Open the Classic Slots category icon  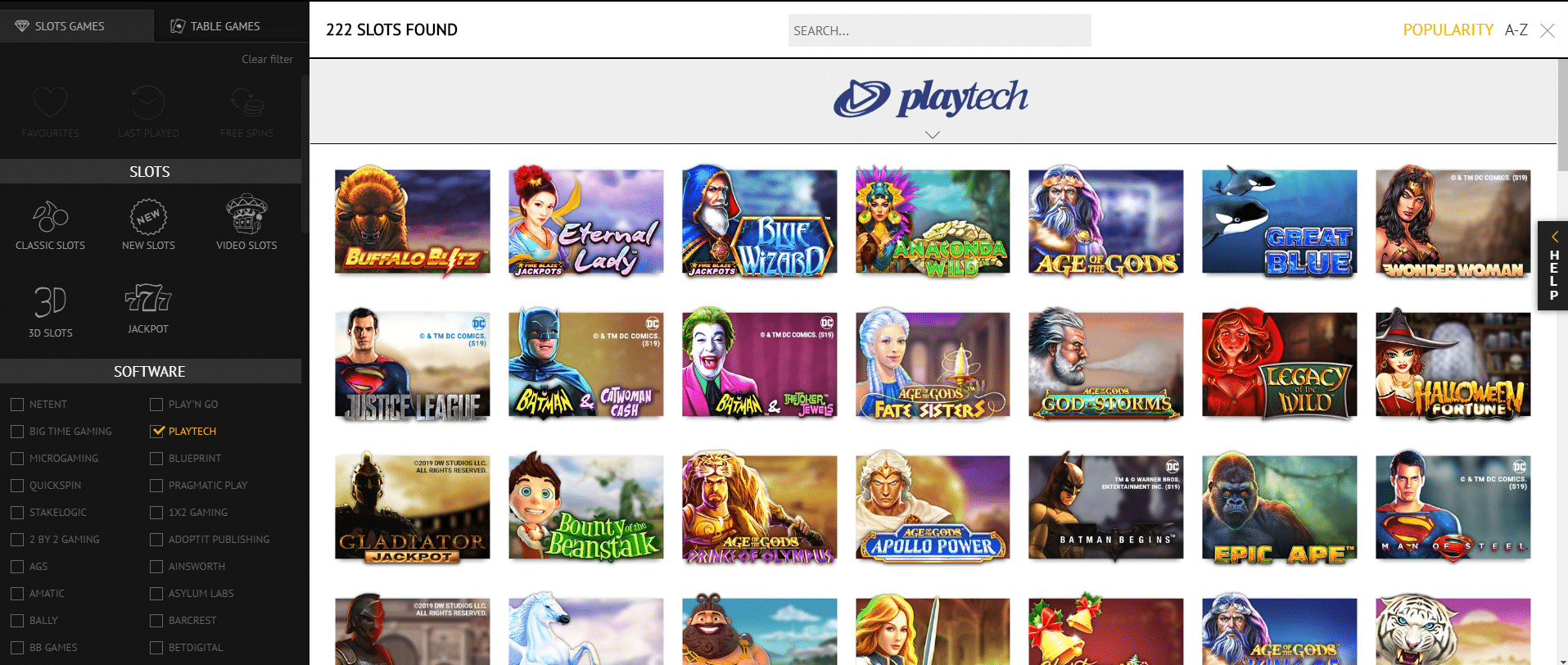point(50,217)
